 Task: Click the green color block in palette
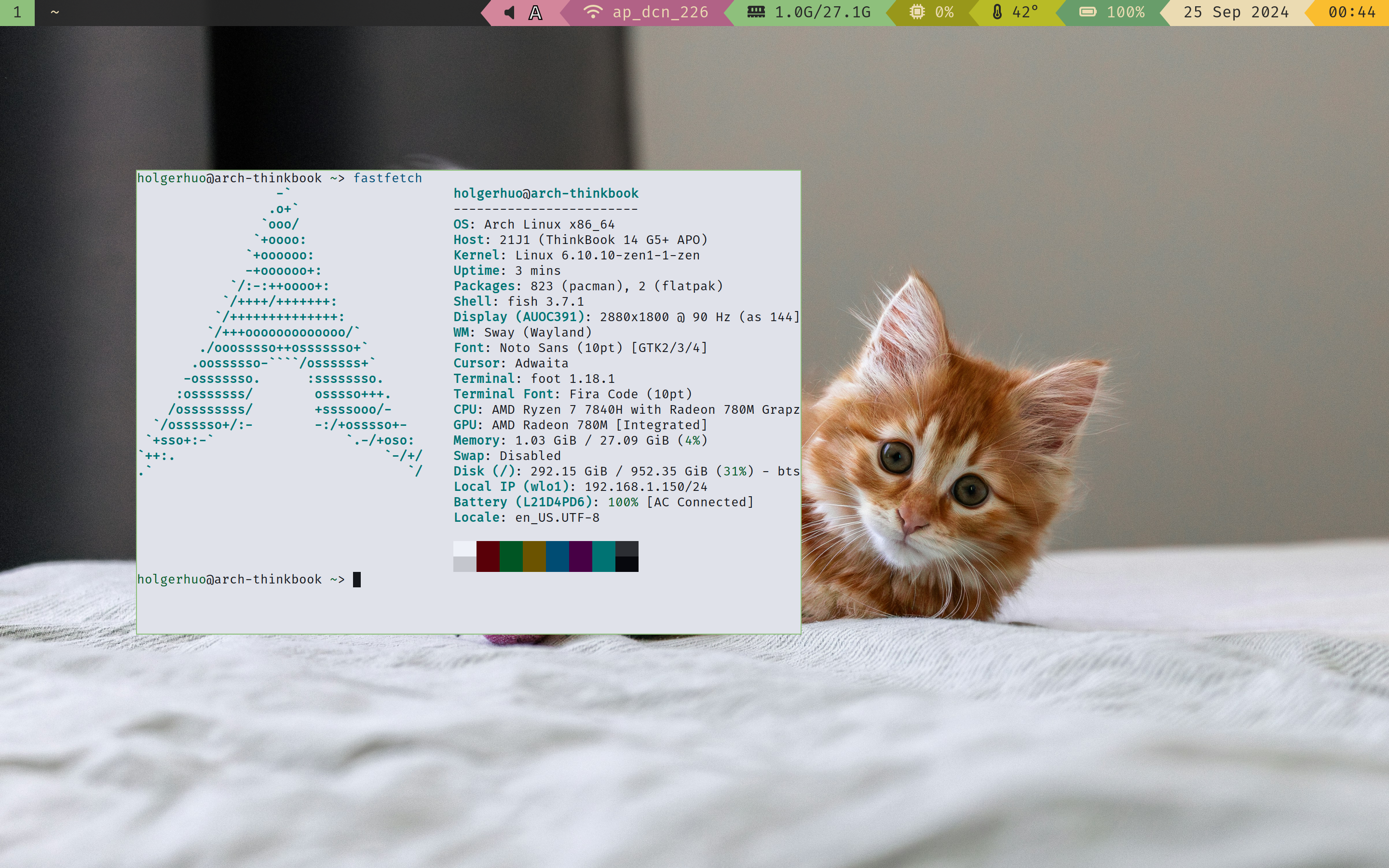(511, 556)
